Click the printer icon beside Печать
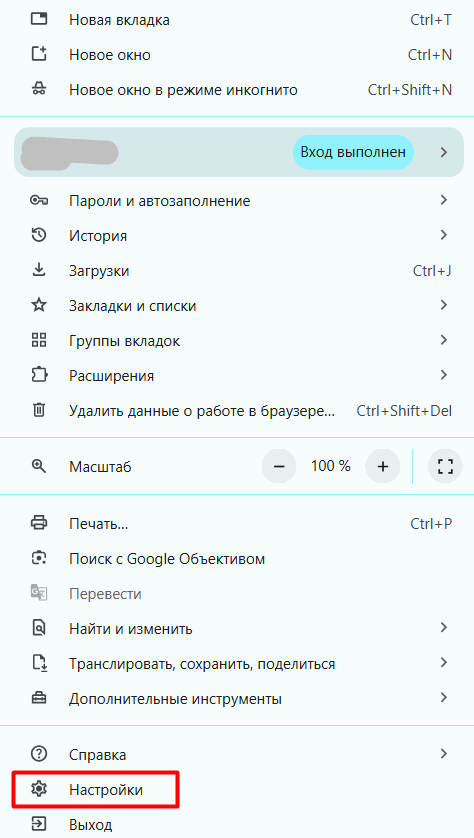The height and width of the screenshot is (838, 474). click(x=39, y=523)
